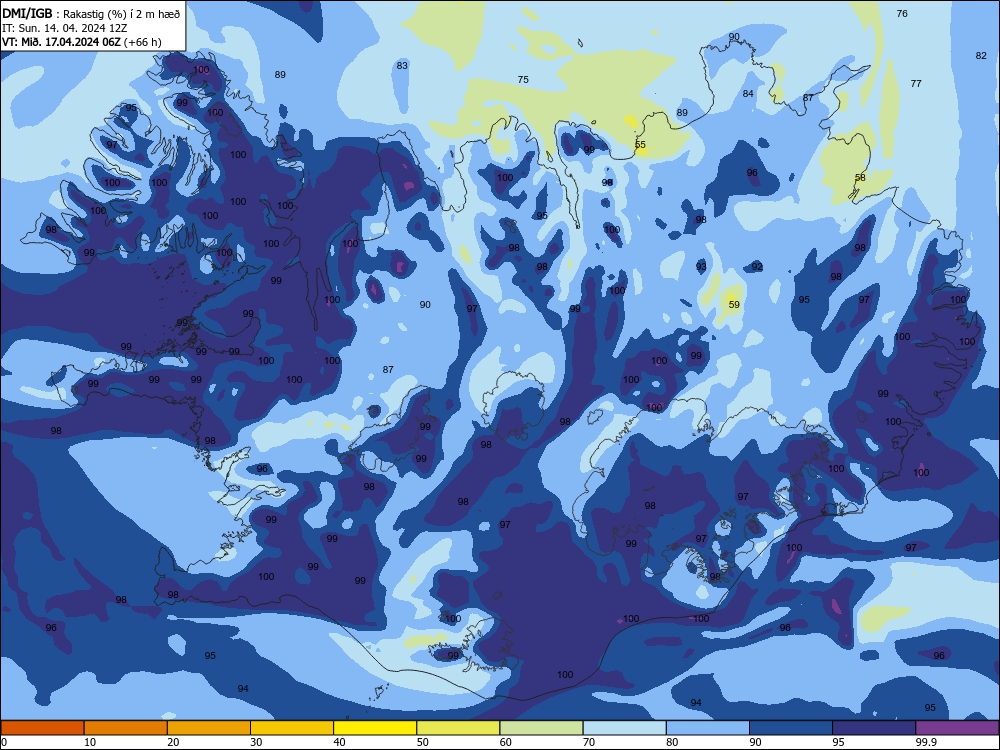Screen dimensions: 1000x750
Task: Click the humidity value 83 on the map
Action: pyautogui.click(x=402, y=66)
